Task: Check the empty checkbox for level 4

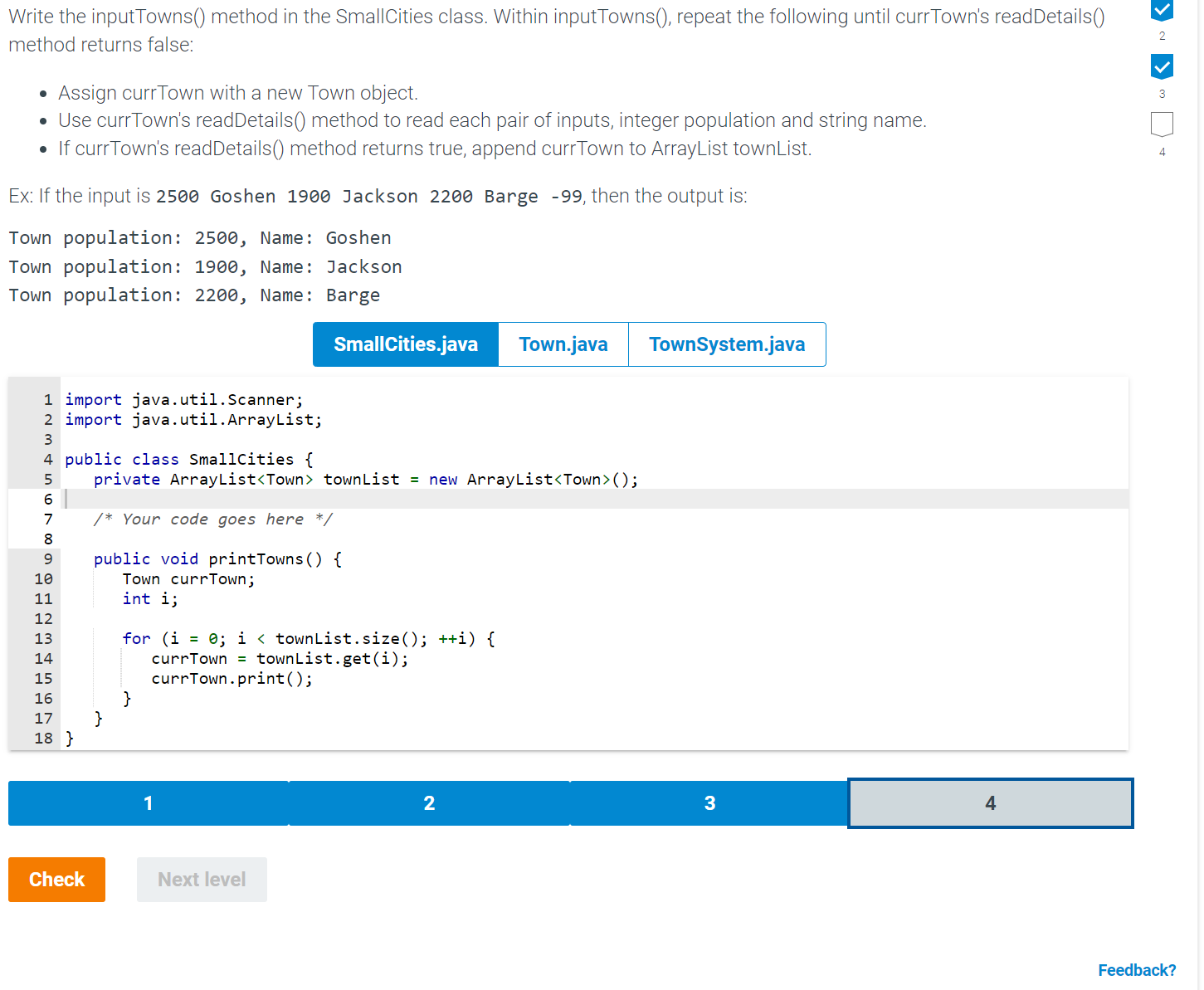Action: pyautogui.click(x=1161, y=124)
